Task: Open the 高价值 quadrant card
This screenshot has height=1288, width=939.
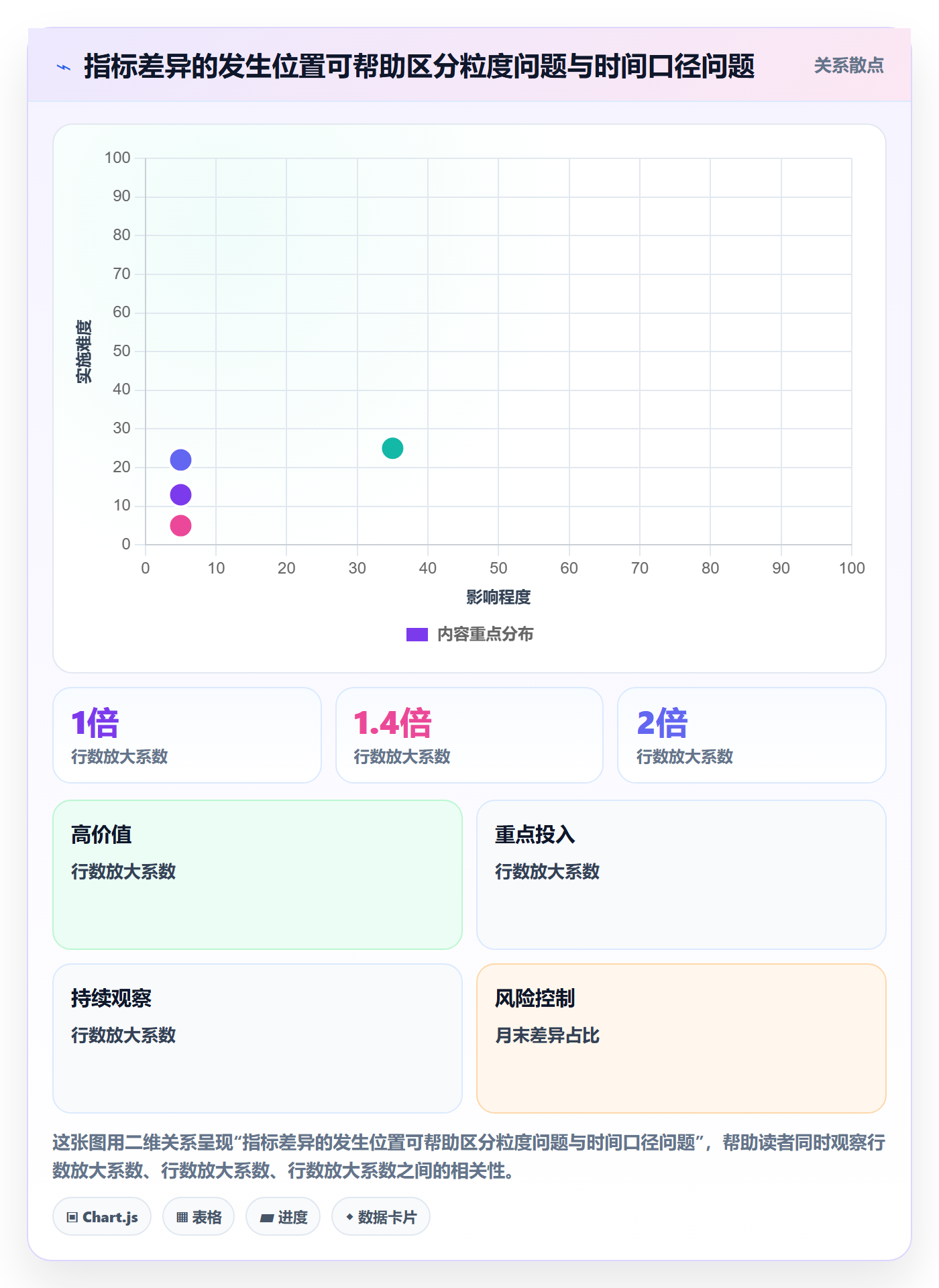Action: 258,875
